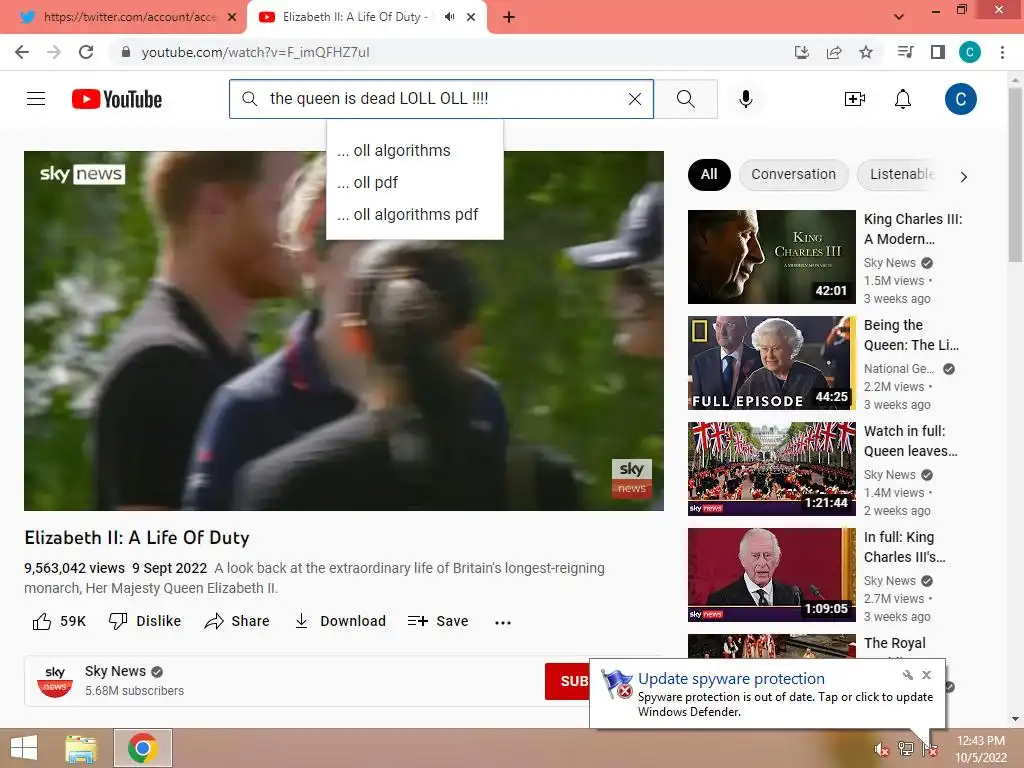Select the Conversation filter chip
The height and width of the screenshot is (768, 1024).
point(793,174)
